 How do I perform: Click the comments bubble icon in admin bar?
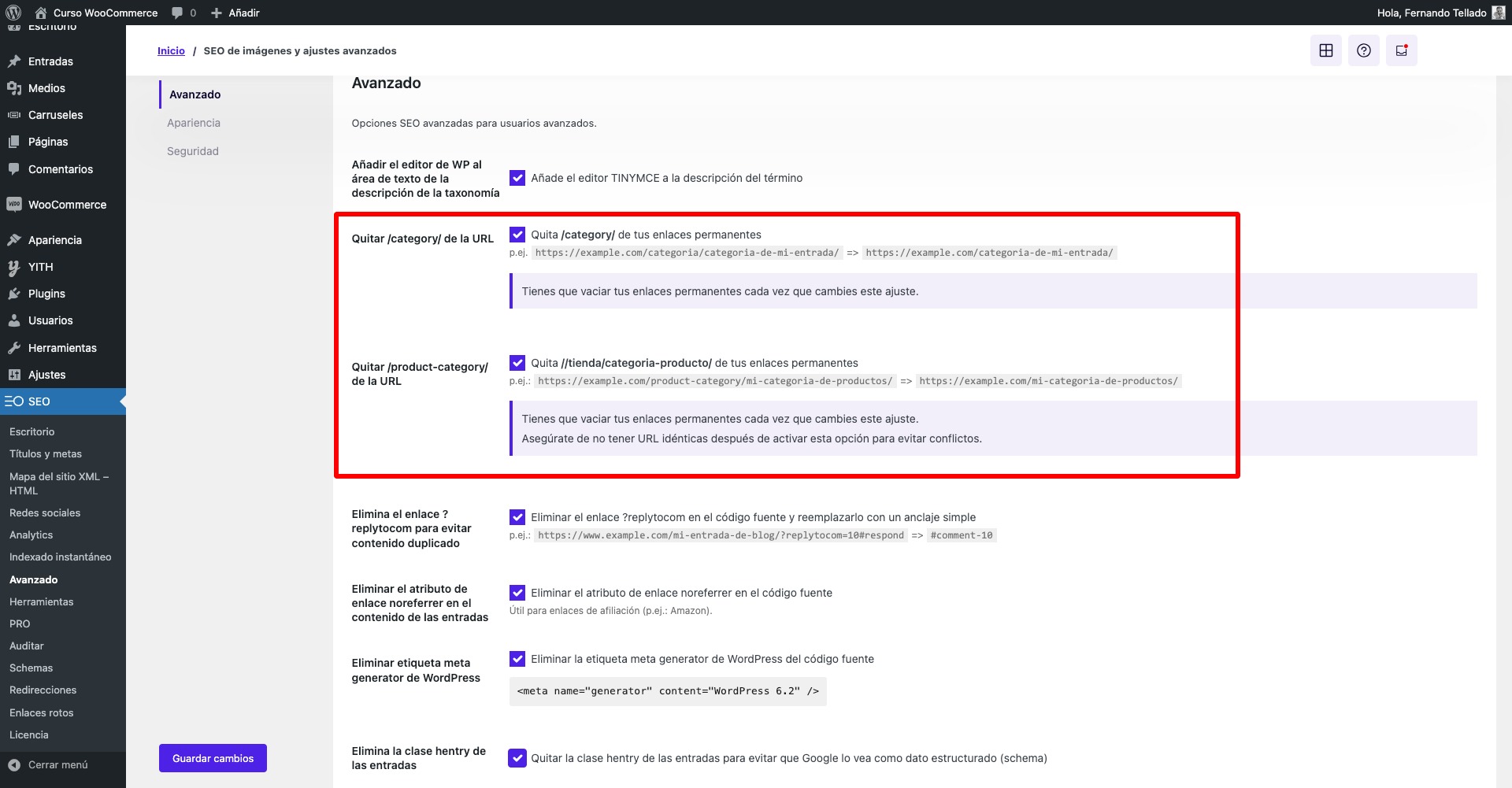[176, 13]
